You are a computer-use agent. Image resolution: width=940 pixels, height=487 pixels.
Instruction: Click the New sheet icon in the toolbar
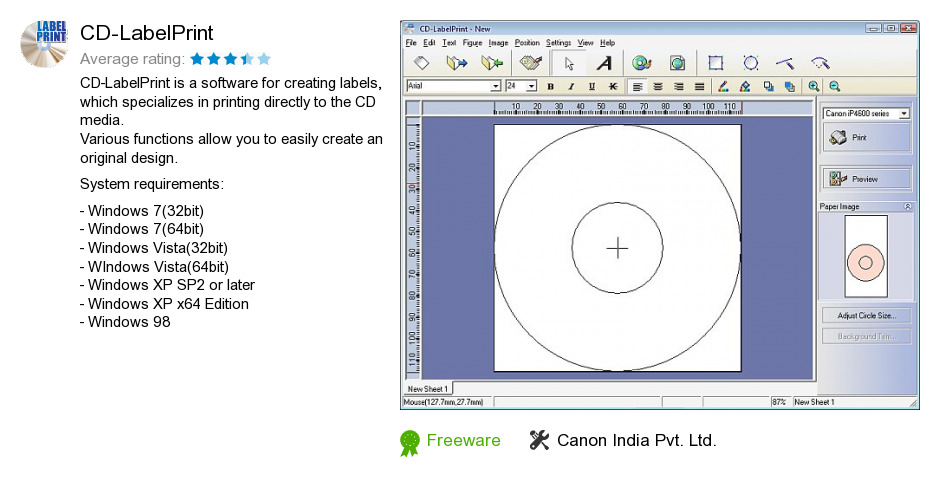(x=422, y=63)
